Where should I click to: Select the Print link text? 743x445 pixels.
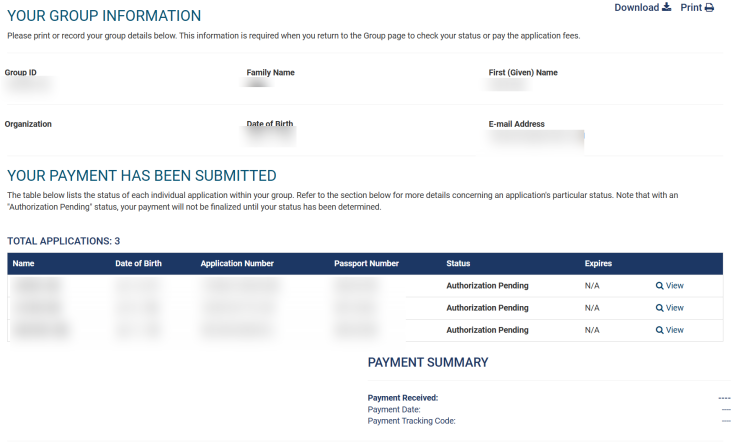coord(691,8)
